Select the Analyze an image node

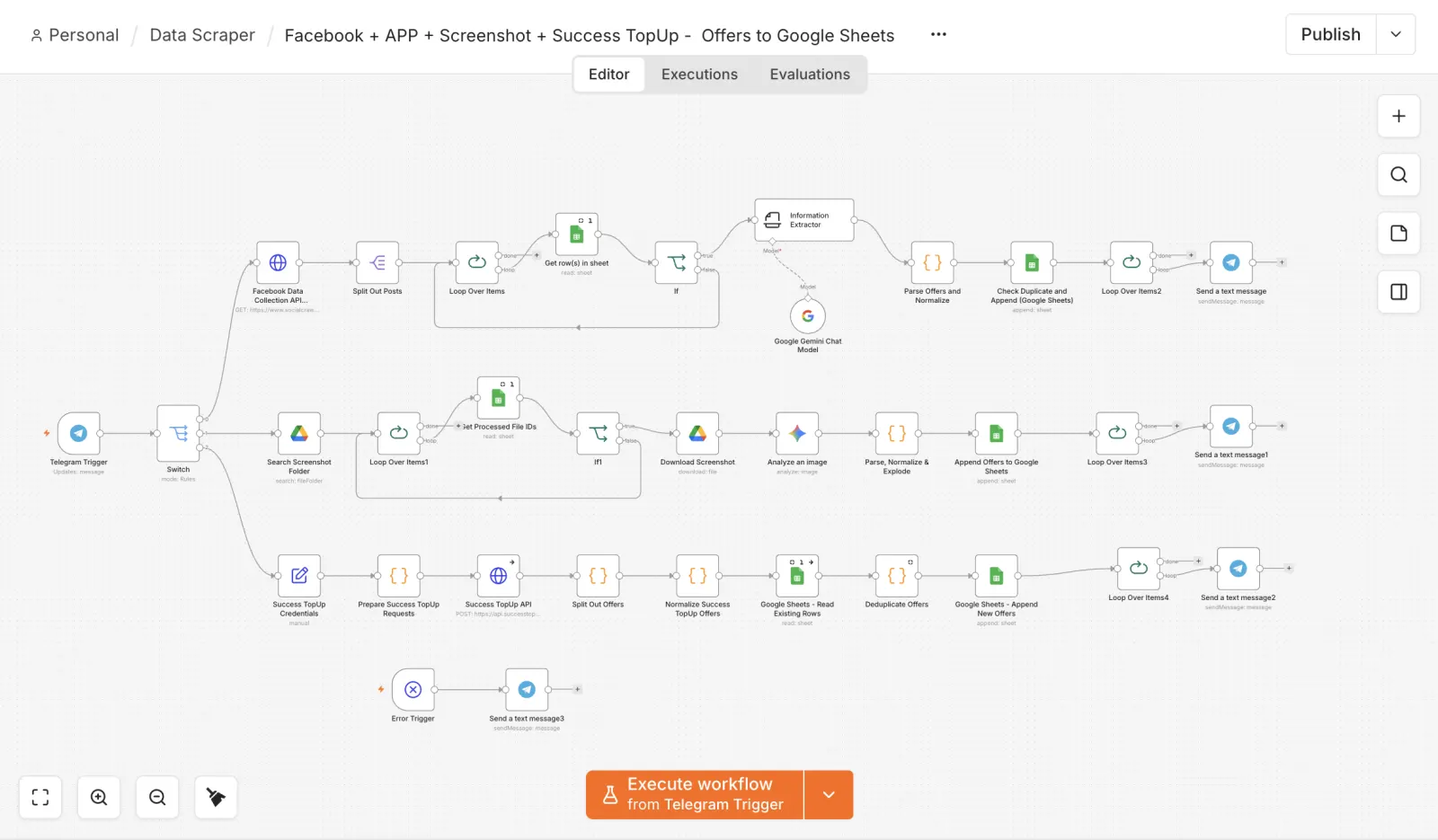[797, 434]
